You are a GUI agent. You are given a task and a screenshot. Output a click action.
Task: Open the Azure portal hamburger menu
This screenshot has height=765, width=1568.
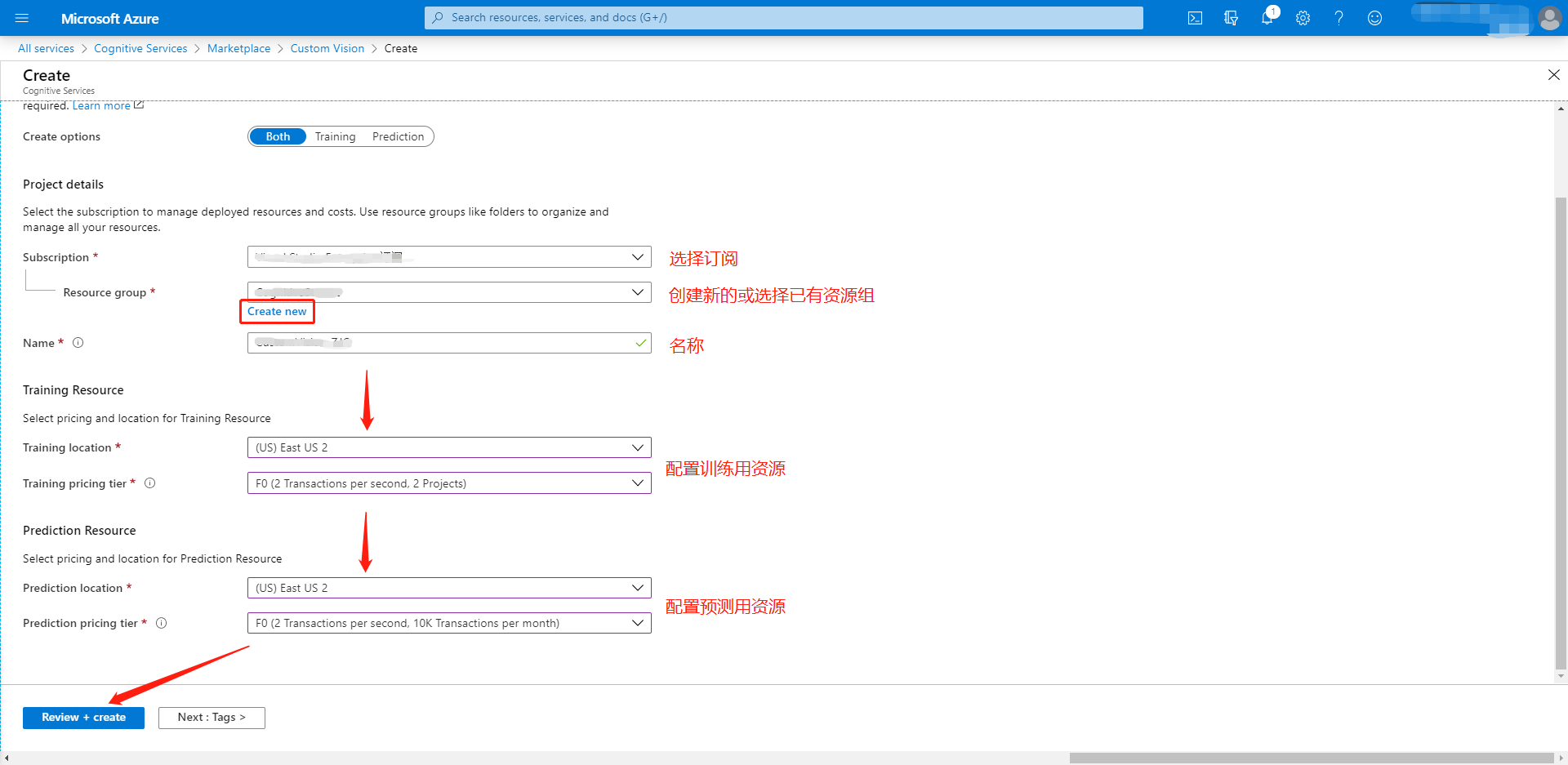tap(22, 18)
